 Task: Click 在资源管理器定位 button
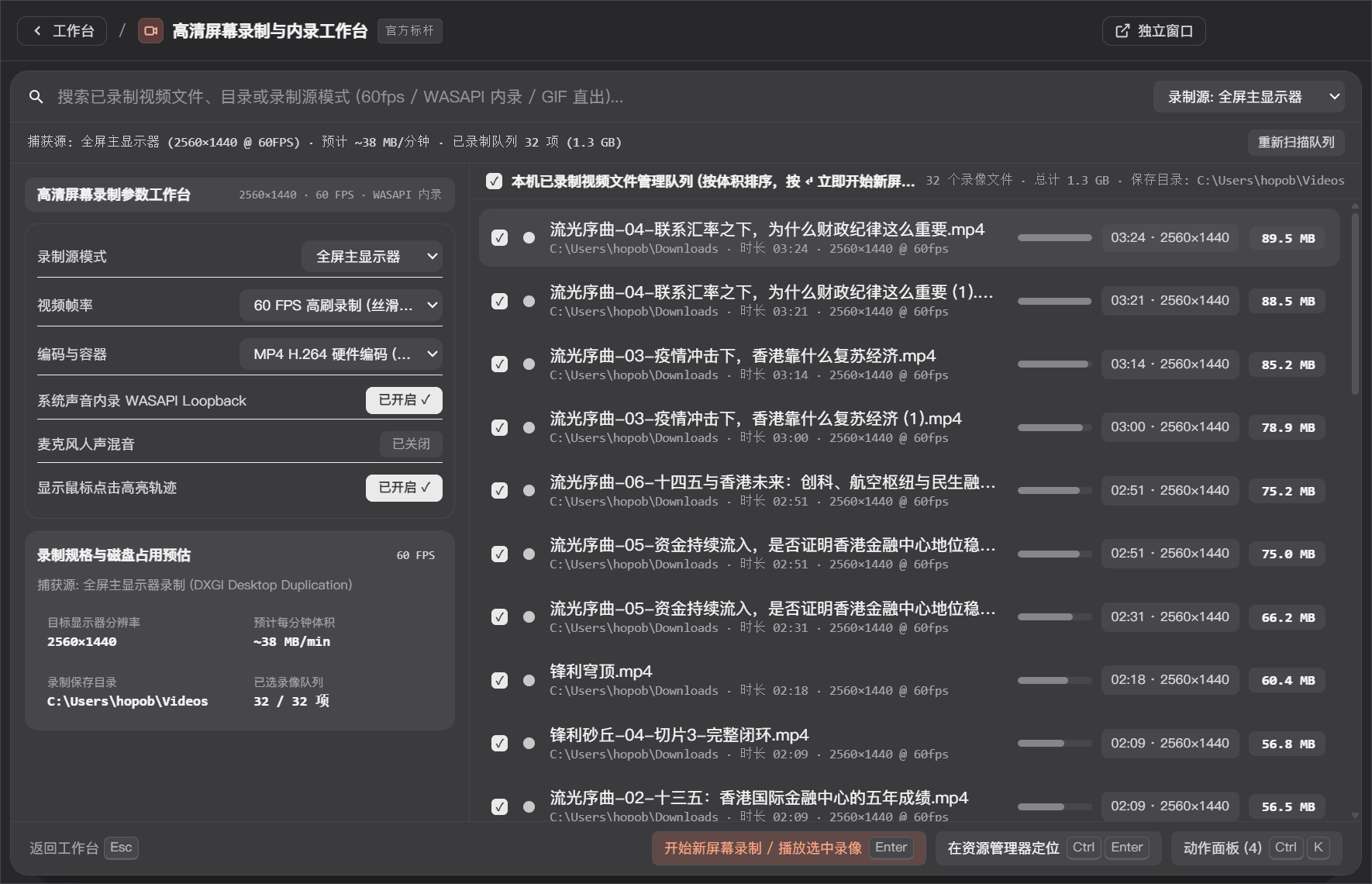tap(1048, 848)
